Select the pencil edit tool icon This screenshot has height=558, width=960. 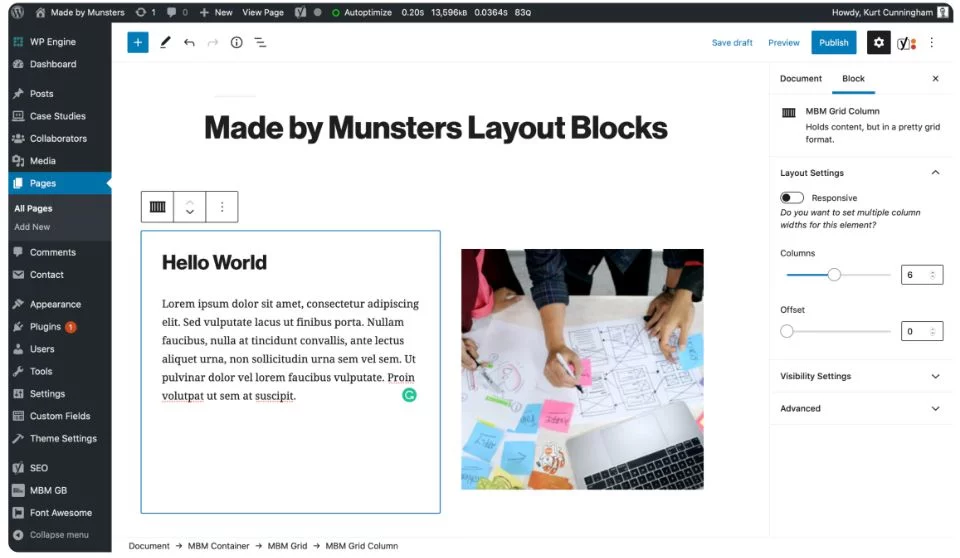tap(165, 42)
